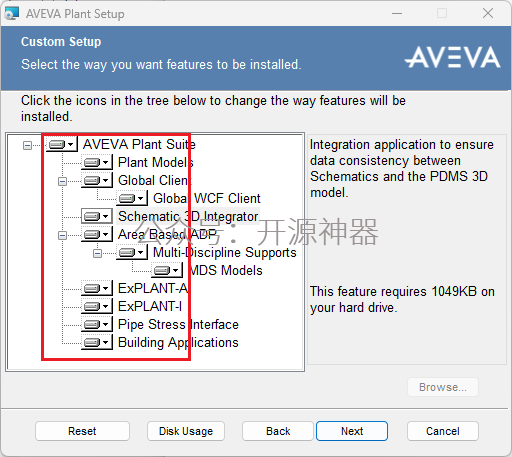Viewport: 512px width, 457px height.
Task: Click the Reset button
Action: pyautogui.click(x=82, y=431)
